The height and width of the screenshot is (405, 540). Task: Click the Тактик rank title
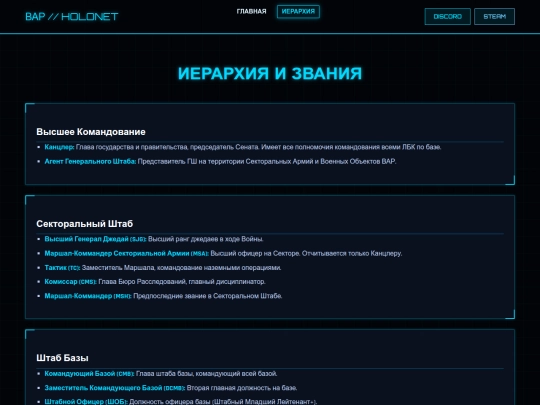point(62,268)
